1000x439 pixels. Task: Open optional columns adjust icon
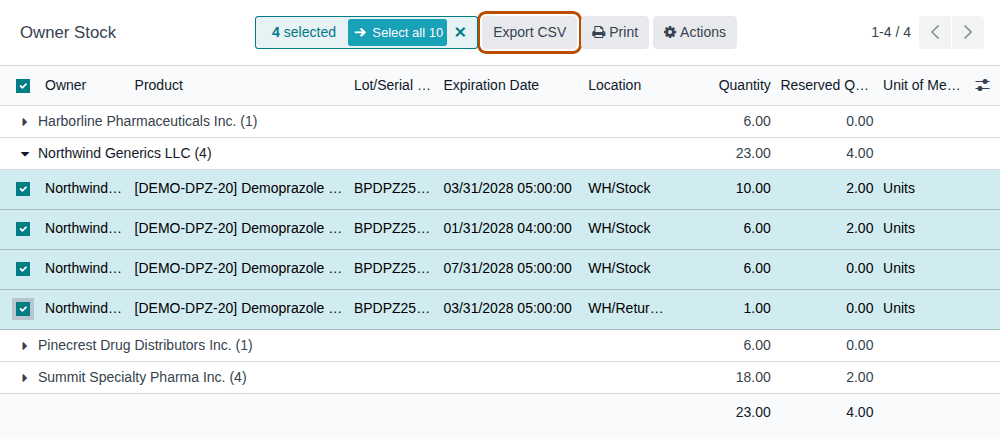pos(983,86)
